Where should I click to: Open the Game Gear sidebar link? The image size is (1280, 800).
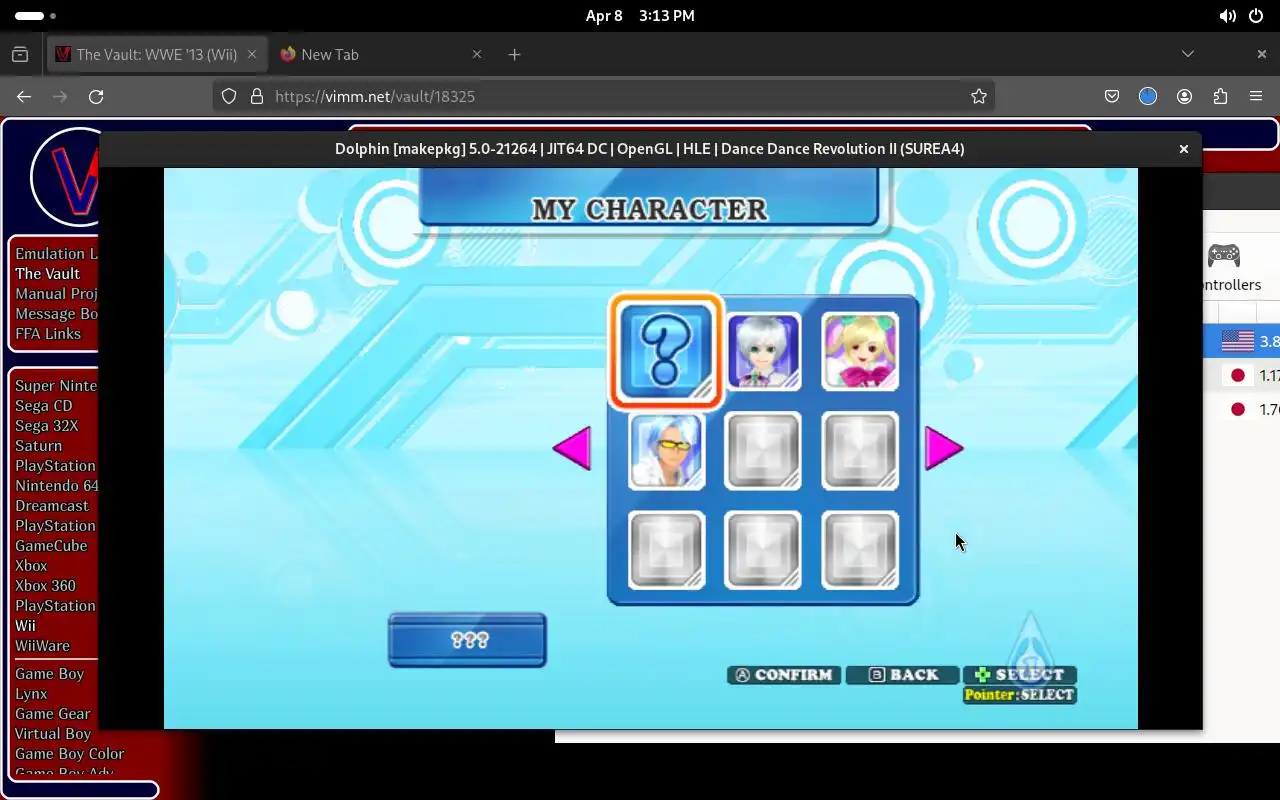point(52,713)
